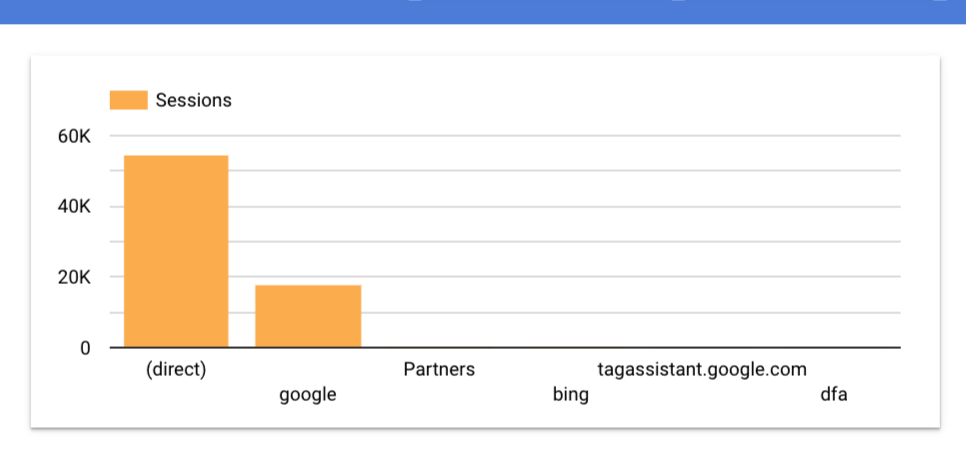Screen dimensions: 966x452
Task: Click the (direct) x-axis label
Action: pos(176,369)
